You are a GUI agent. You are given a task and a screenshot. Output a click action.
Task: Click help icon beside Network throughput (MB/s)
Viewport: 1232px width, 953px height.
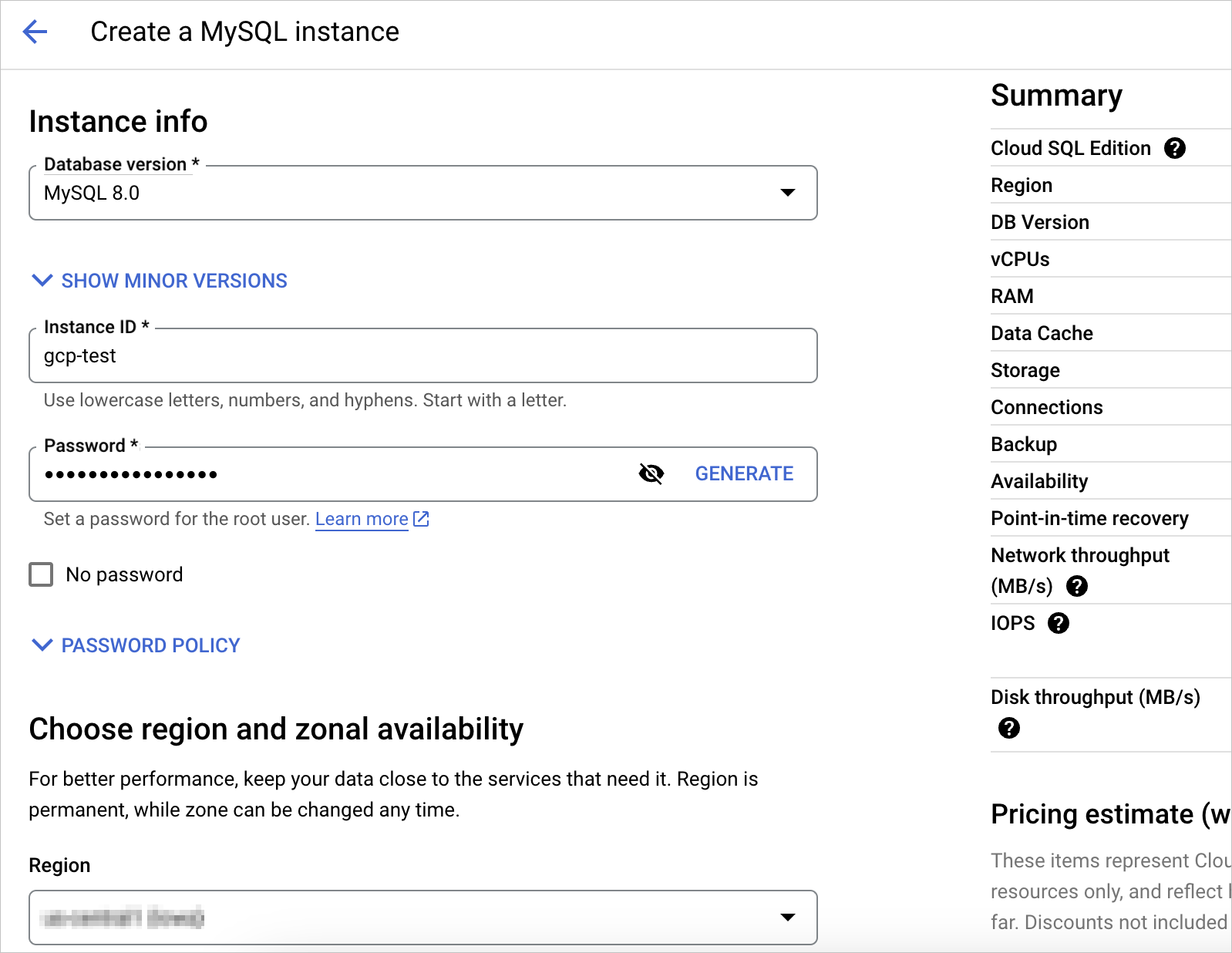click(1076, 586)
